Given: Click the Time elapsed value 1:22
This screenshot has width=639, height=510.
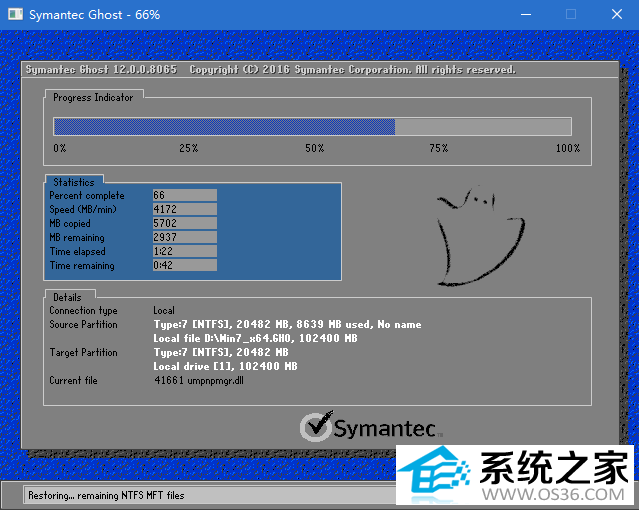Looking at the screenshot, I should pyautogui.click(x=185, y=251).
